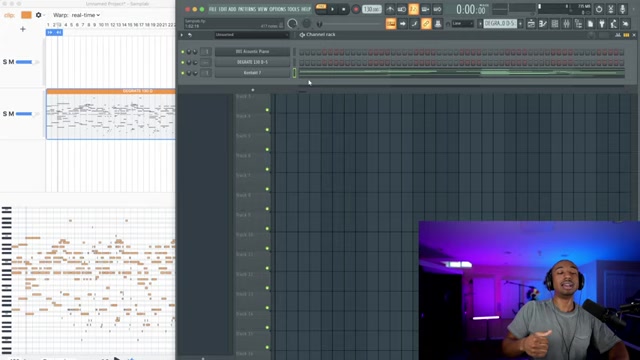Image resolution: width=640 pixels, height=360 pixels.
Task: Select the Kontakt 7 channel button
Action: pyautogui.click(x=252, y=73)
